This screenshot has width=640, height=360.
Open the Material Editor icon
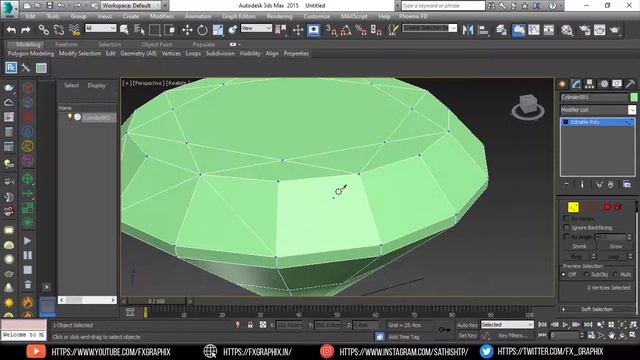click(567, 30)
